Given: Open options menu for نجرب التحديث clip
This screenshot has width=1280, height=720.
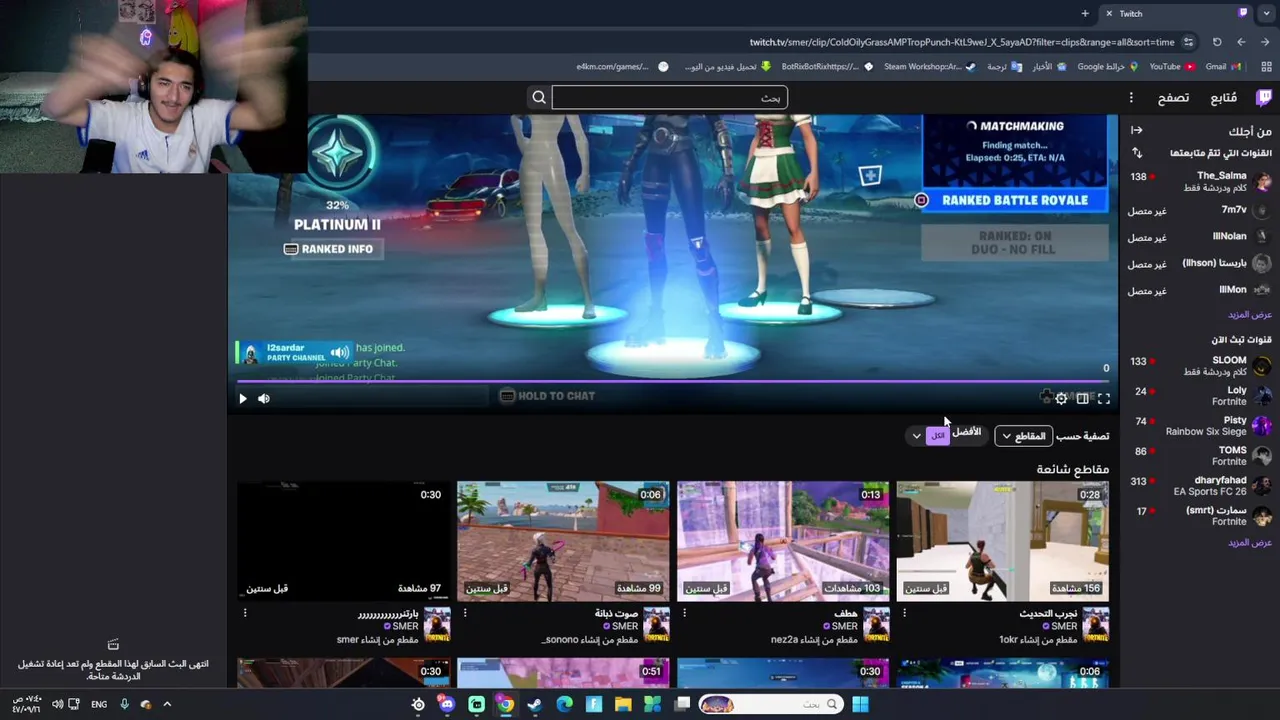Looking at the screenshot, I should pyautogui.click(x=904, y=613).
